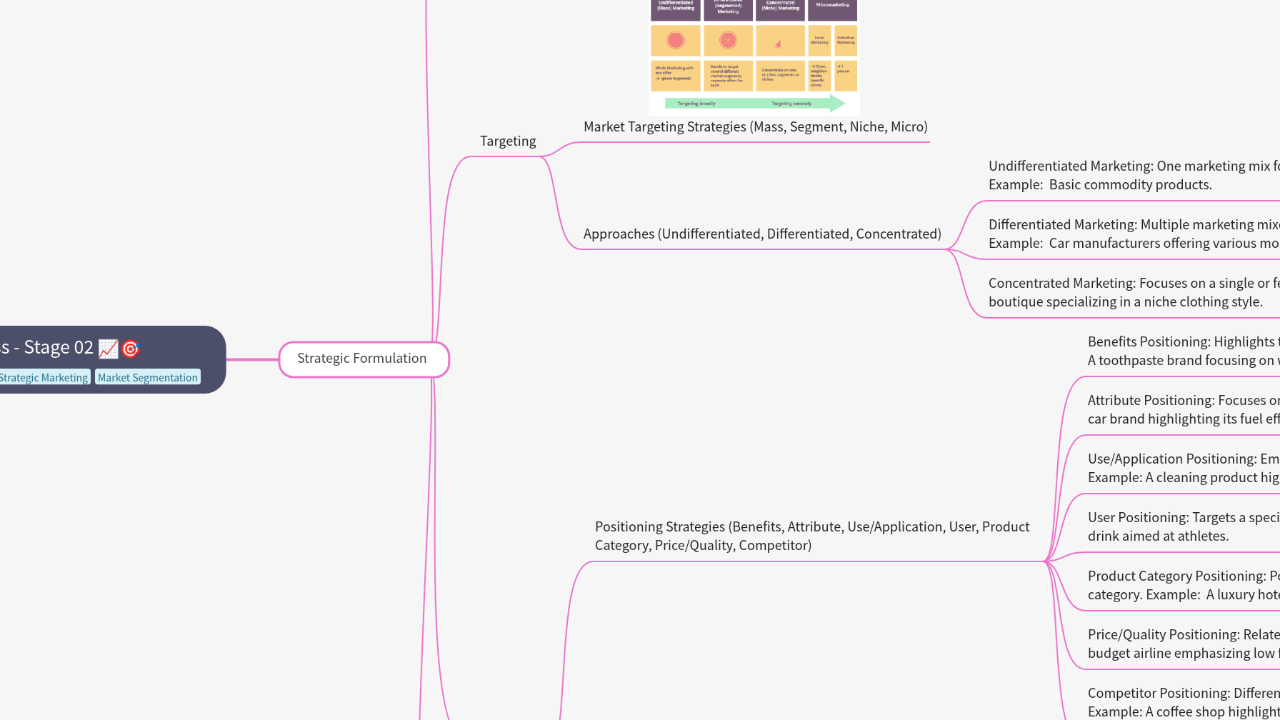Screen dimensions: 1280x720
Task: Click the Market Segmentation tag
Action: coord(148,378)
